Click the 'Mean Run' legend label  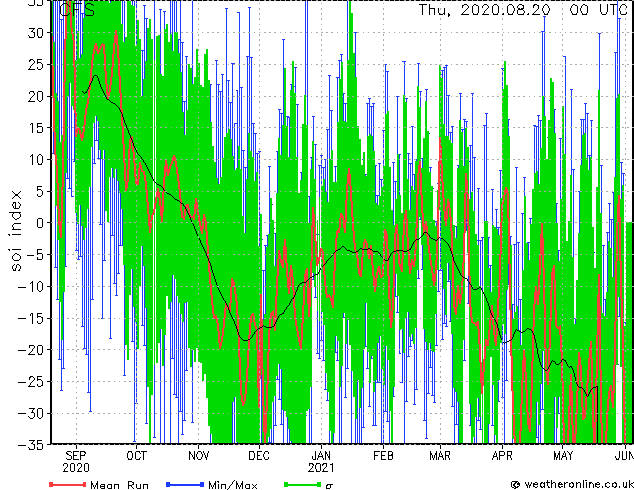point(119,485)
